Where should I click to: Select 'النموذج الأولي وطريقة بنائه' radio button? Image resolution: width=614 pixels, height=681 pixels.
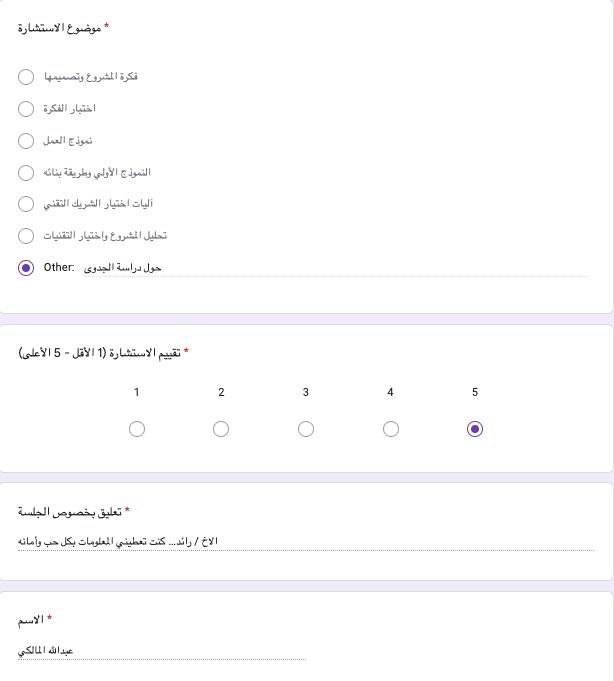(x=27, y=173)
